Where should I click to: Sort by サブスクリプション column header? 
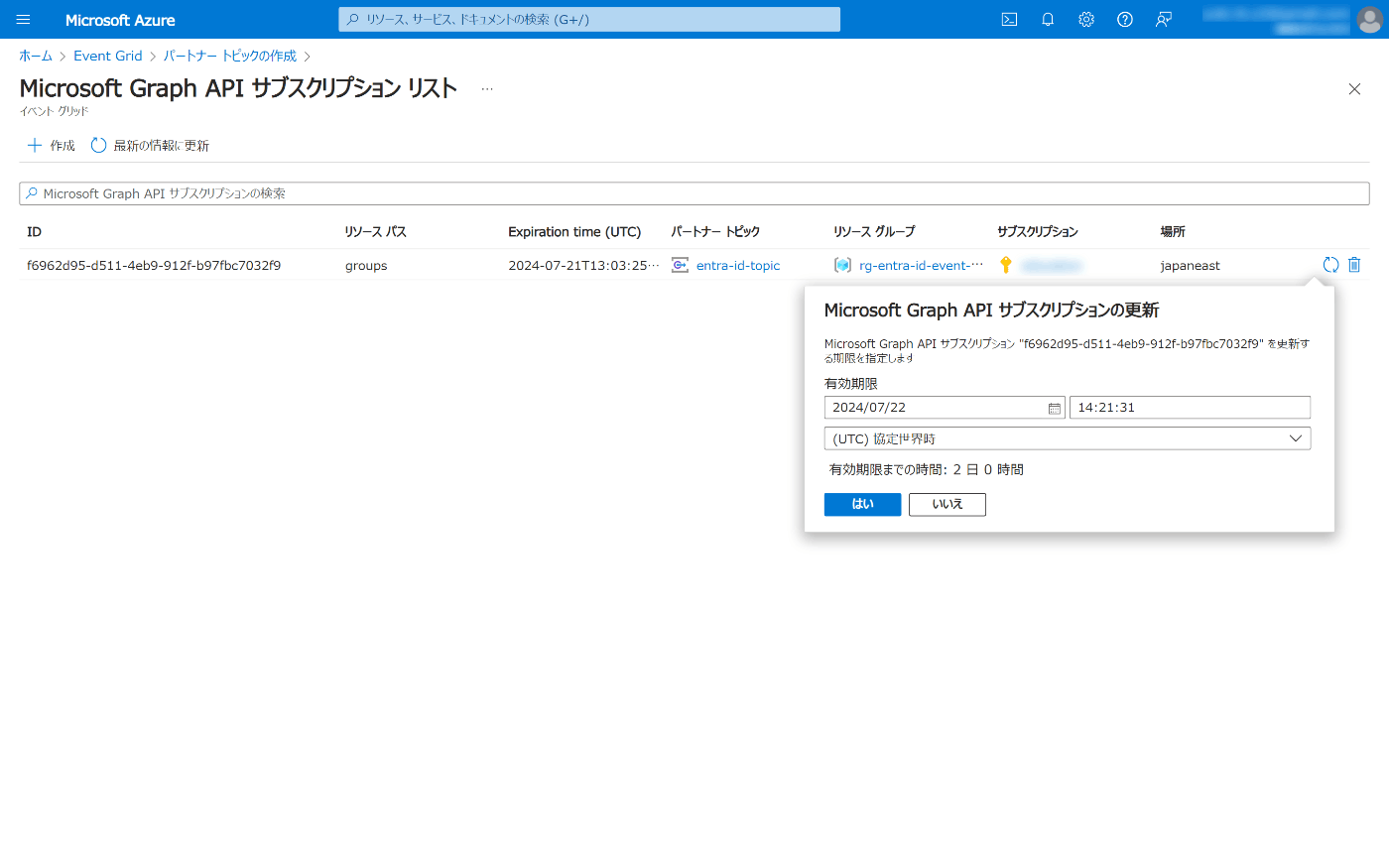1038,232
